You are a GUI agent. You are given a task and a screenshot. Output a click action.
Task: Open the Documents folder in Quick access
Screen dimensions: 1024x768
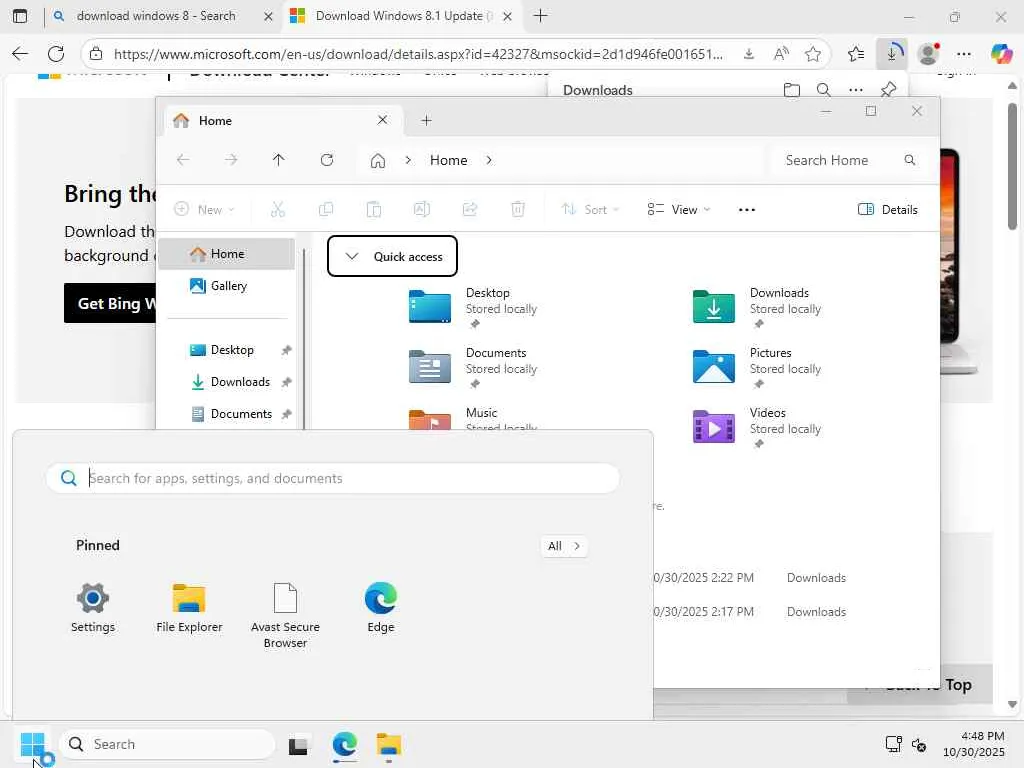point(473,367)
